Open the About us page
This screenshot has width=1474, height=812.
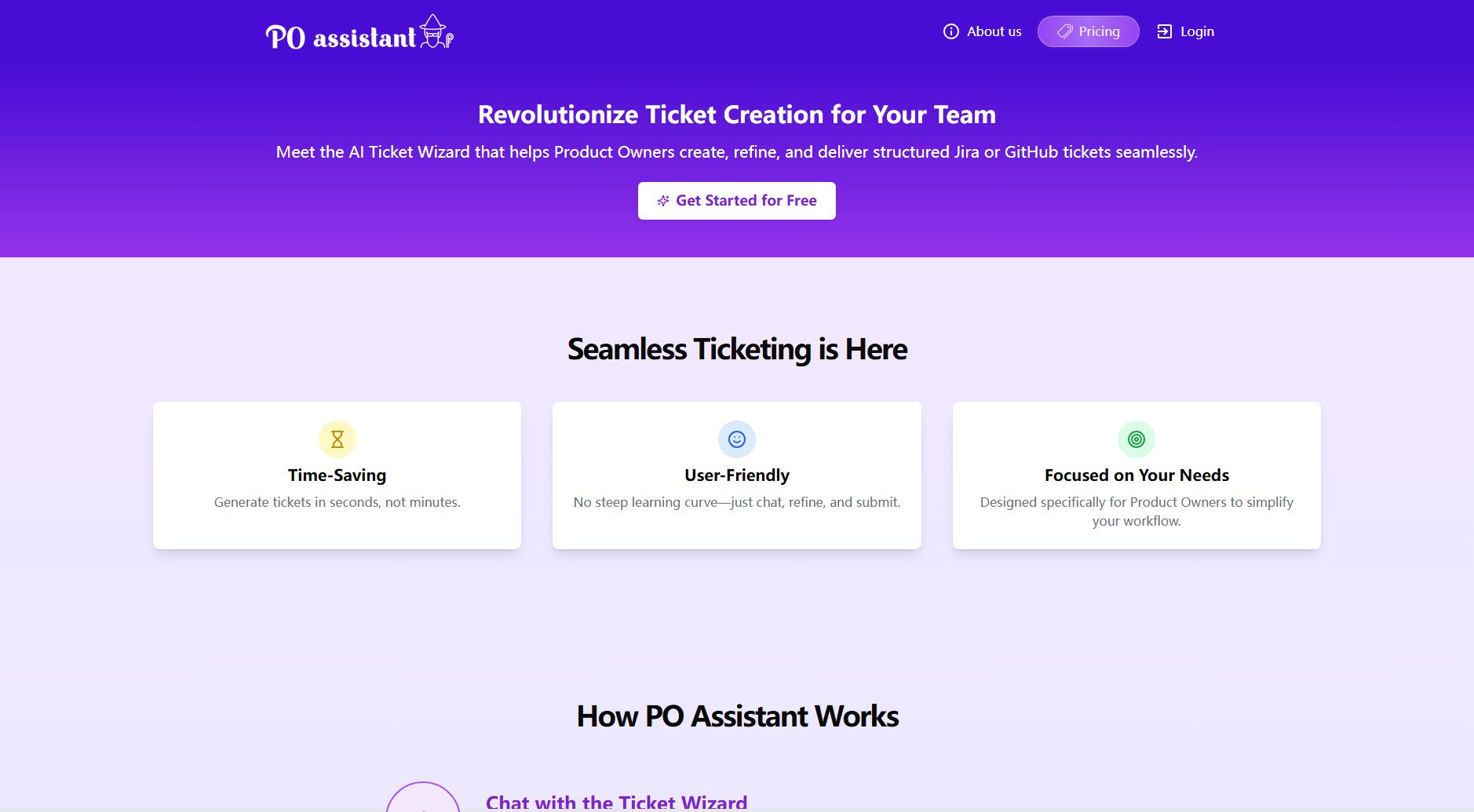click(994, 31)
